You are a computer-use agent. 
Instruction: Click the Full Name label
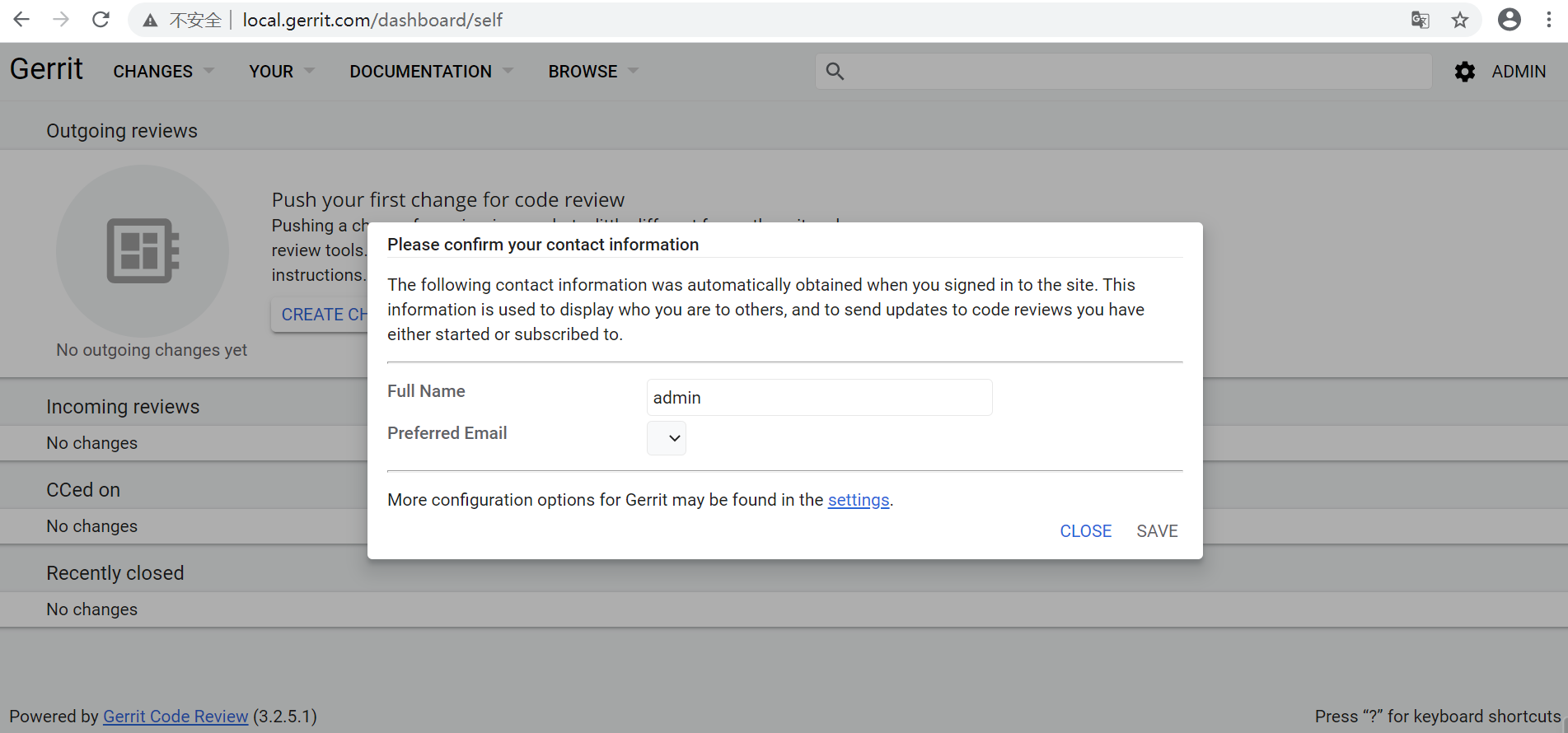pyautogui.click(x=426, y=391)
